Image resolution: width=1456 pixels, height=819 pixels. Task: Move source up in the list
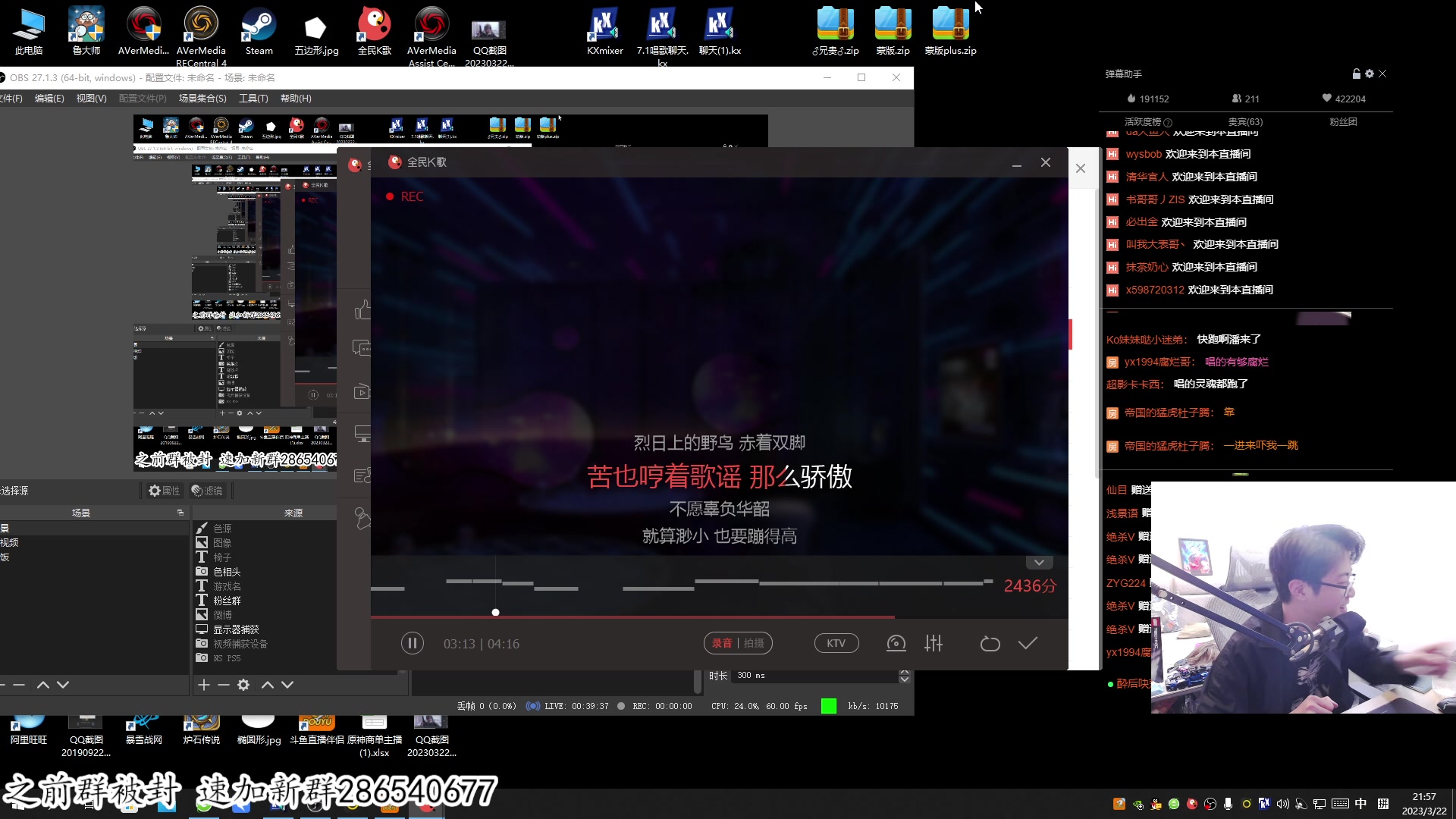pos(268,685)
